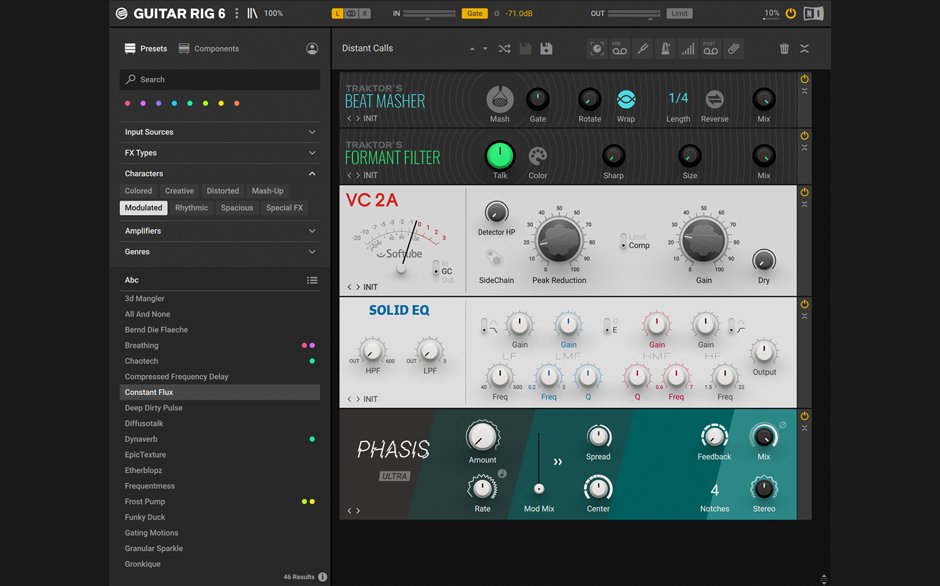Select the Granular Sparkle preset
940x586 pixels.
pos(220,548)
